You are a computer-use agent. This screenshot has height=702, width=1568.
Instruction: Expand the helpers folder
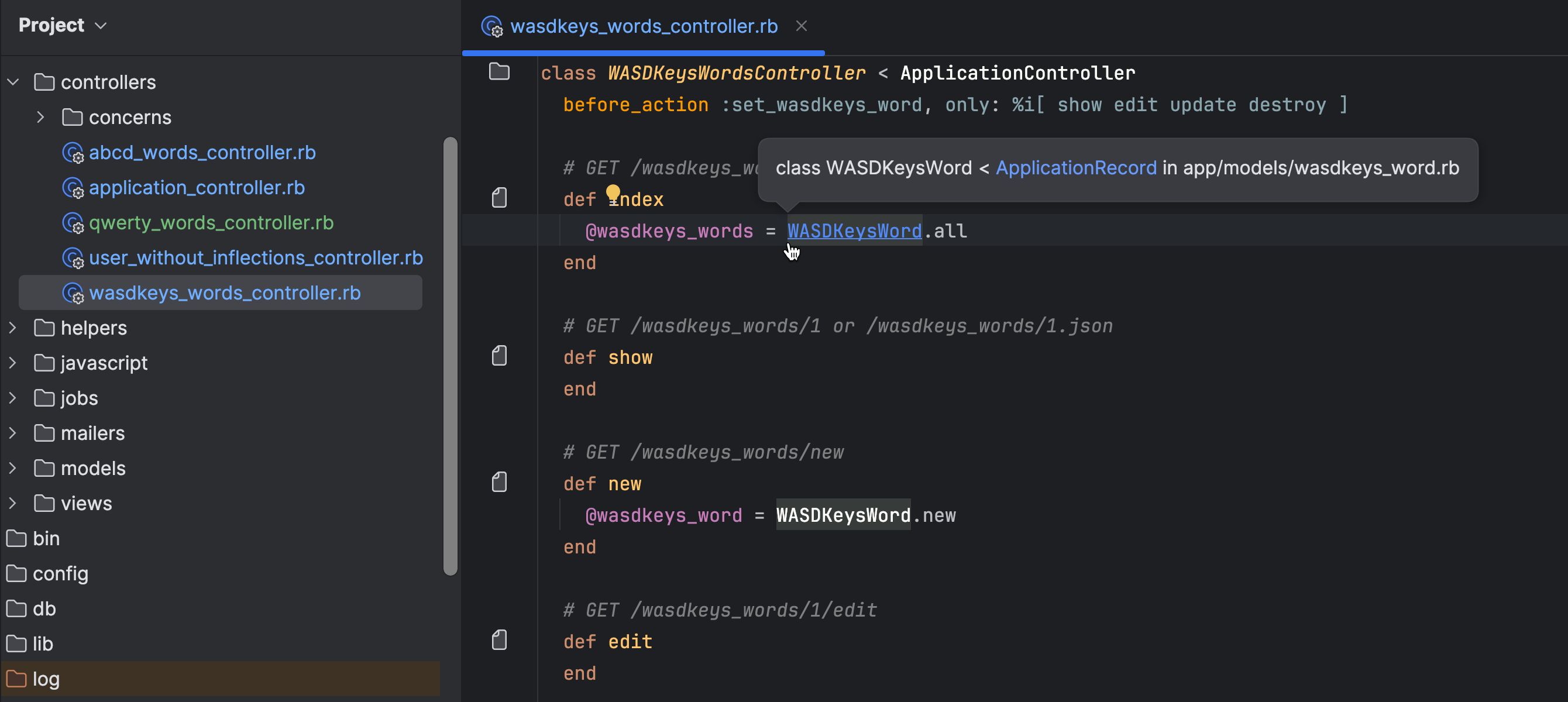coord(13,328)
